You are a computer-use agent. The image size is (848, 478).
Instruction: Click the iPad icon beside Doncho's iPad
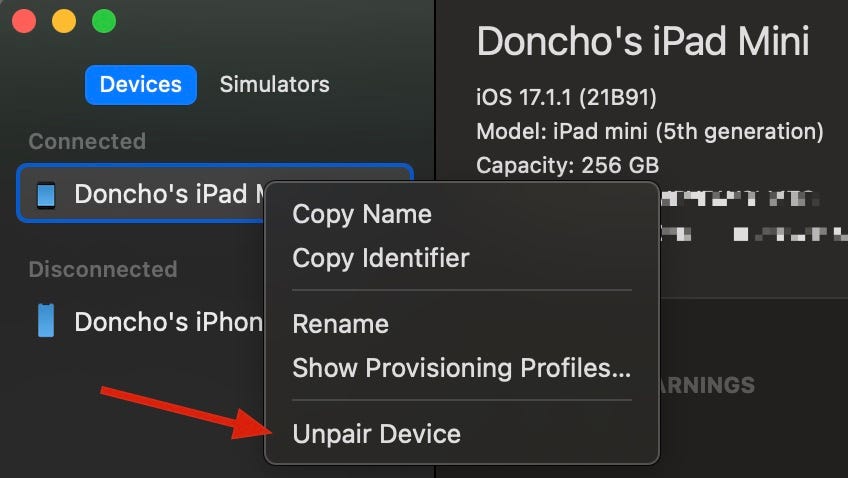46,195
